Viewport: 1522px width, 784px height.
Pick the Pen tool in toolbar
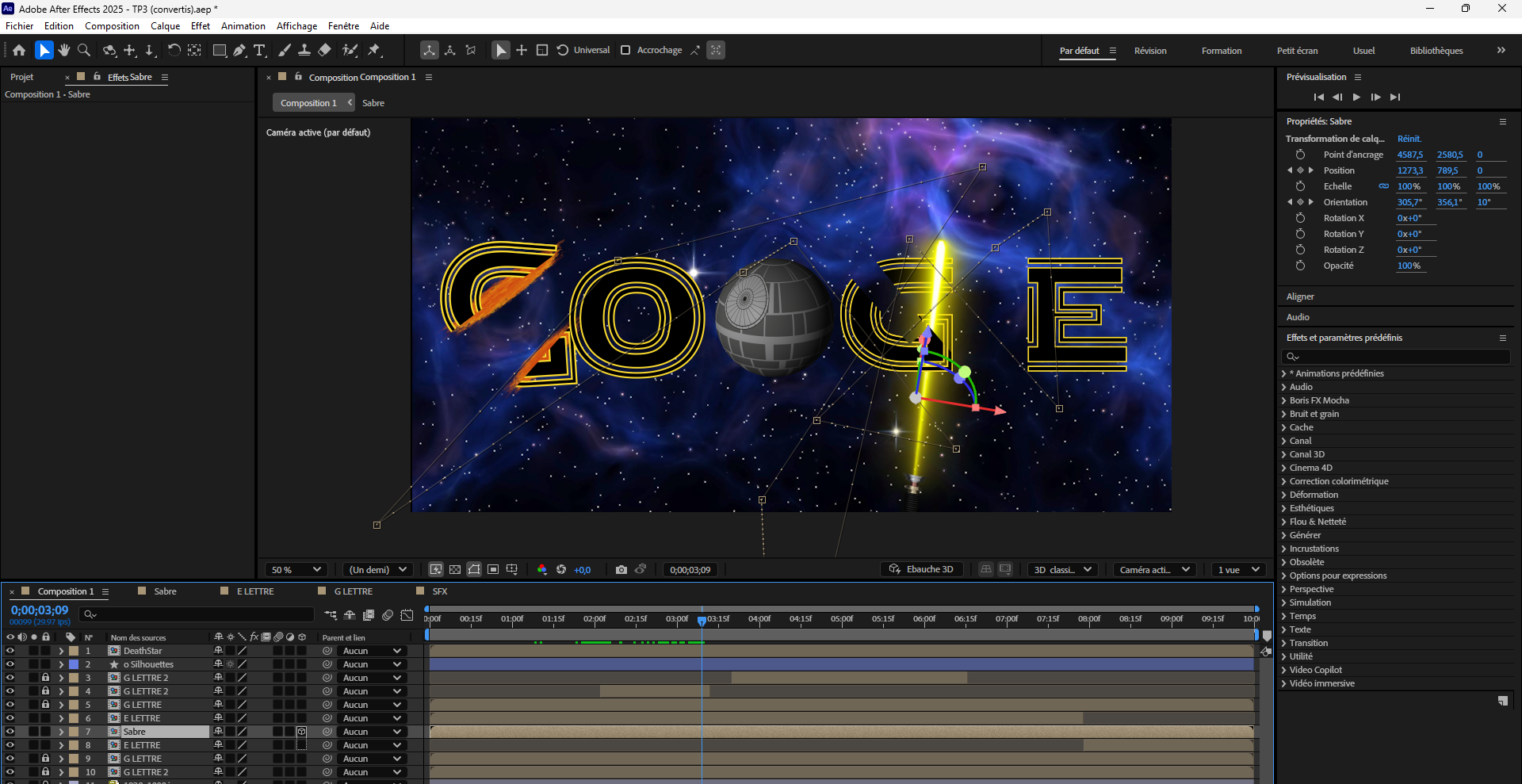(239, 50)
